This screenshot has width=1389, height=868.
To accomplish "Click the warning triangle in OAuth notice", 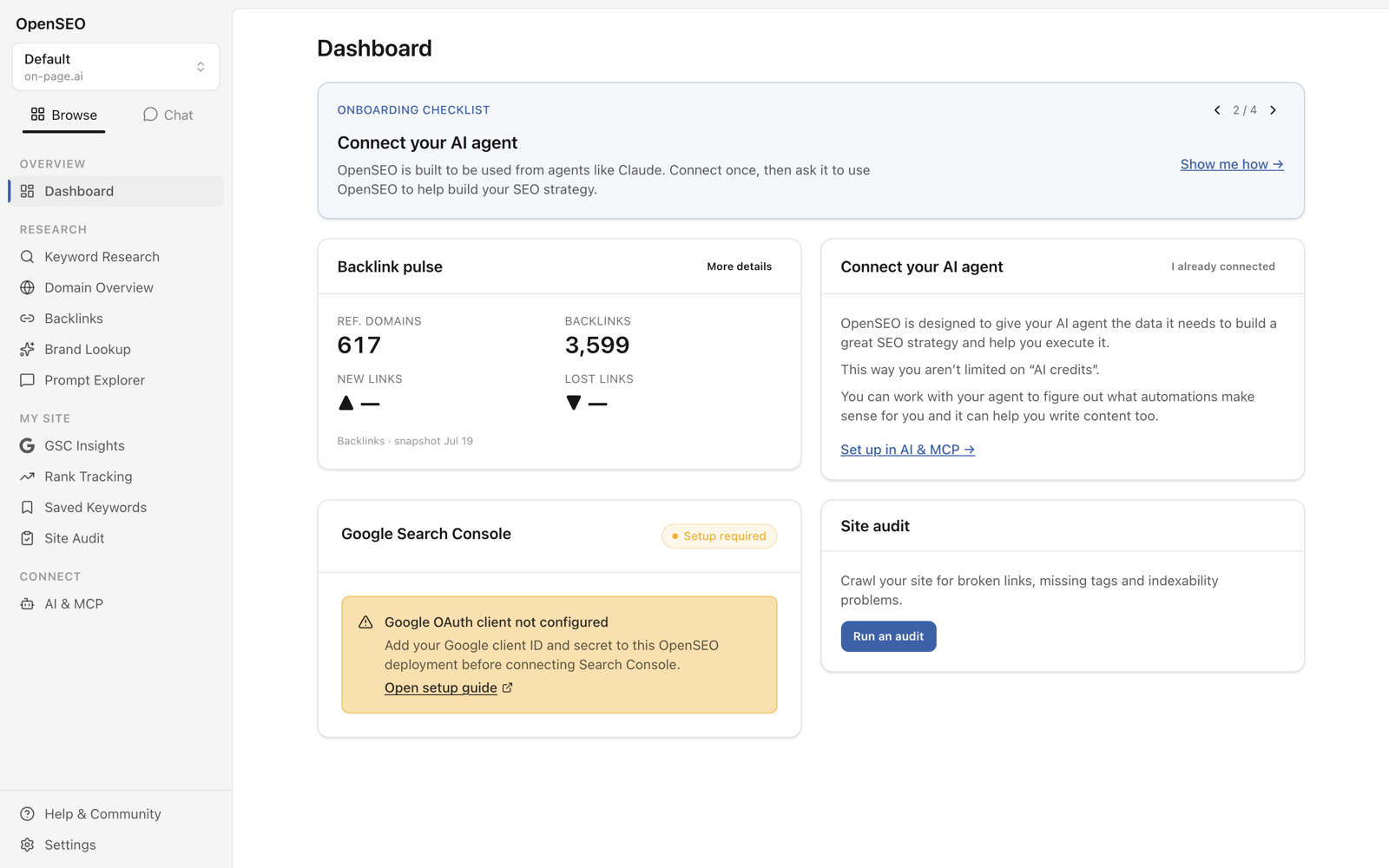I will point(365,622).
